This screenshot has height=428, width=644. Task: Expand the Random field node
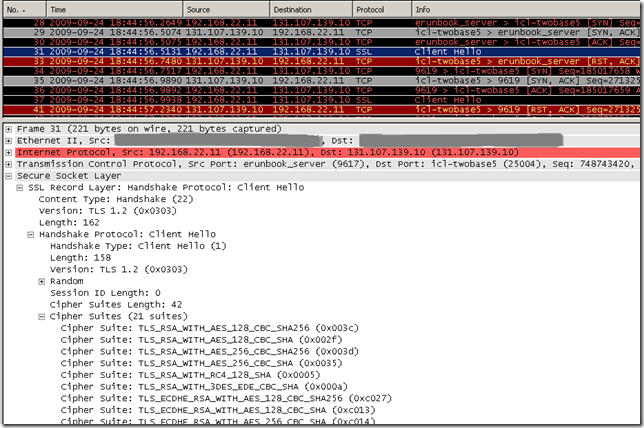click(x=41, y=281)
